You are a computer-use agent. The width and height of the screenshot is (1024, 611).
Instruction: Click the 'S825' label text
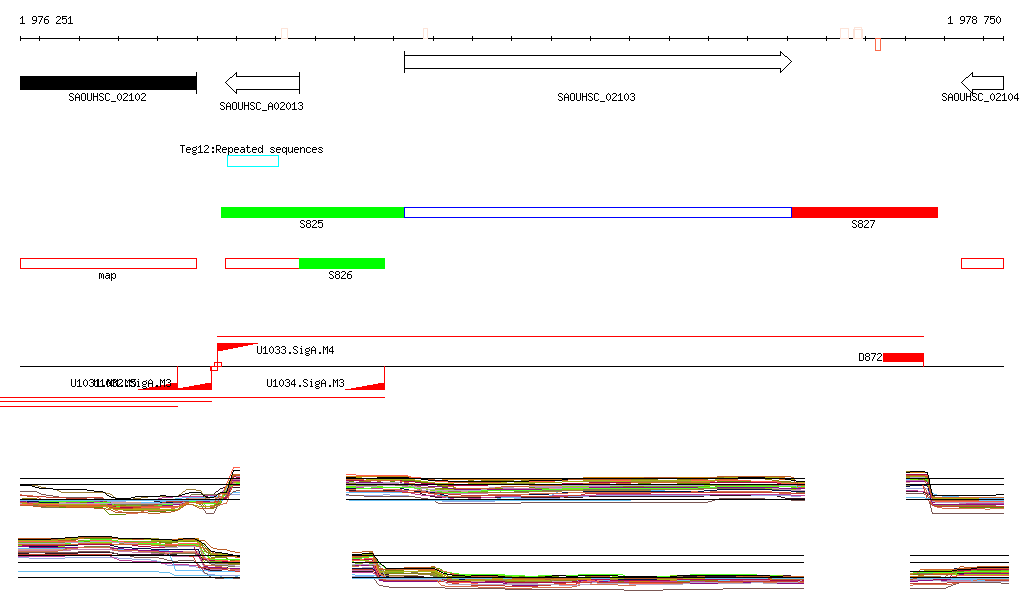pyautogui.click(x=312, y=225)
